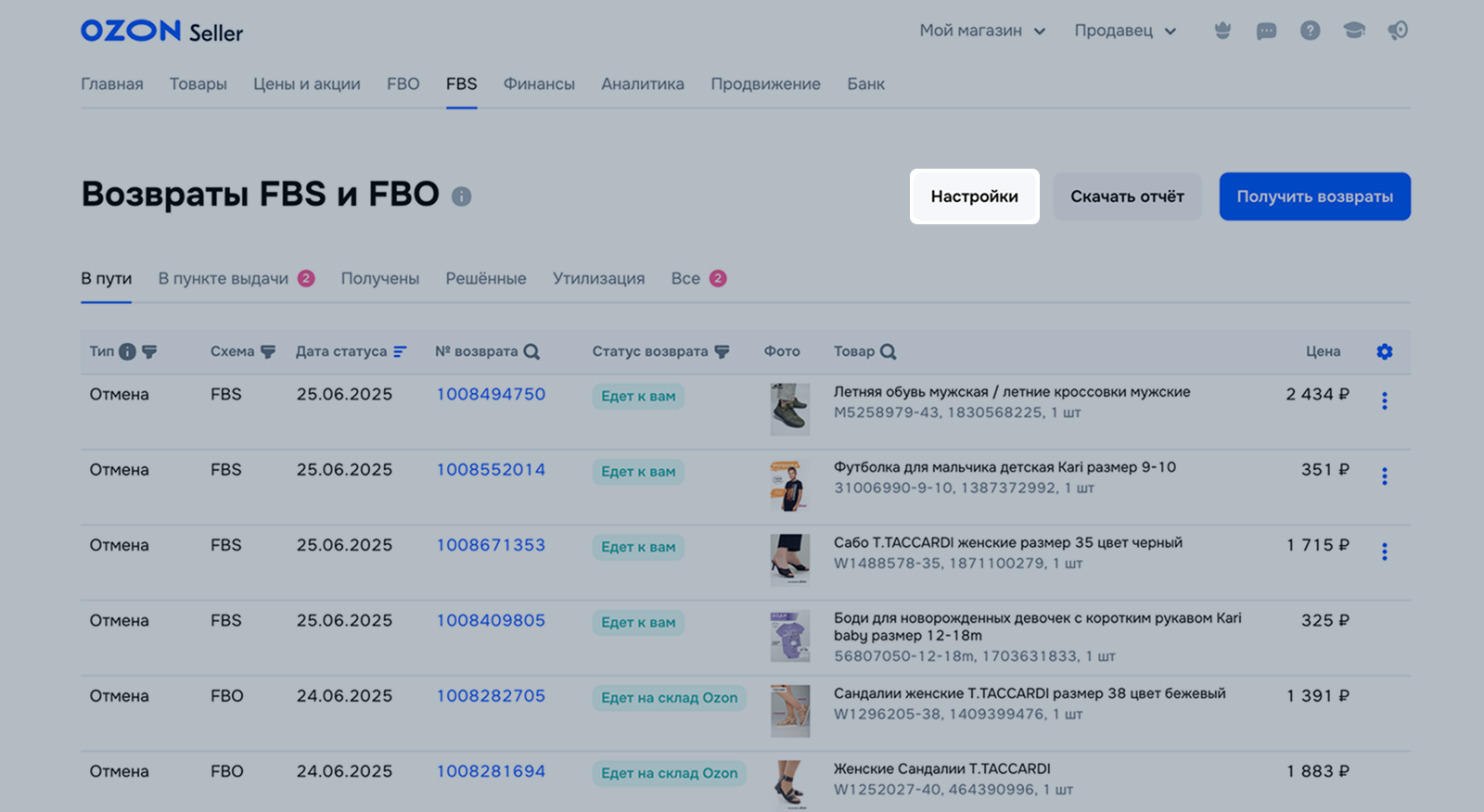Expand the Продавец dropdown
This screenshot has width=1484, height=812.
1124,31
